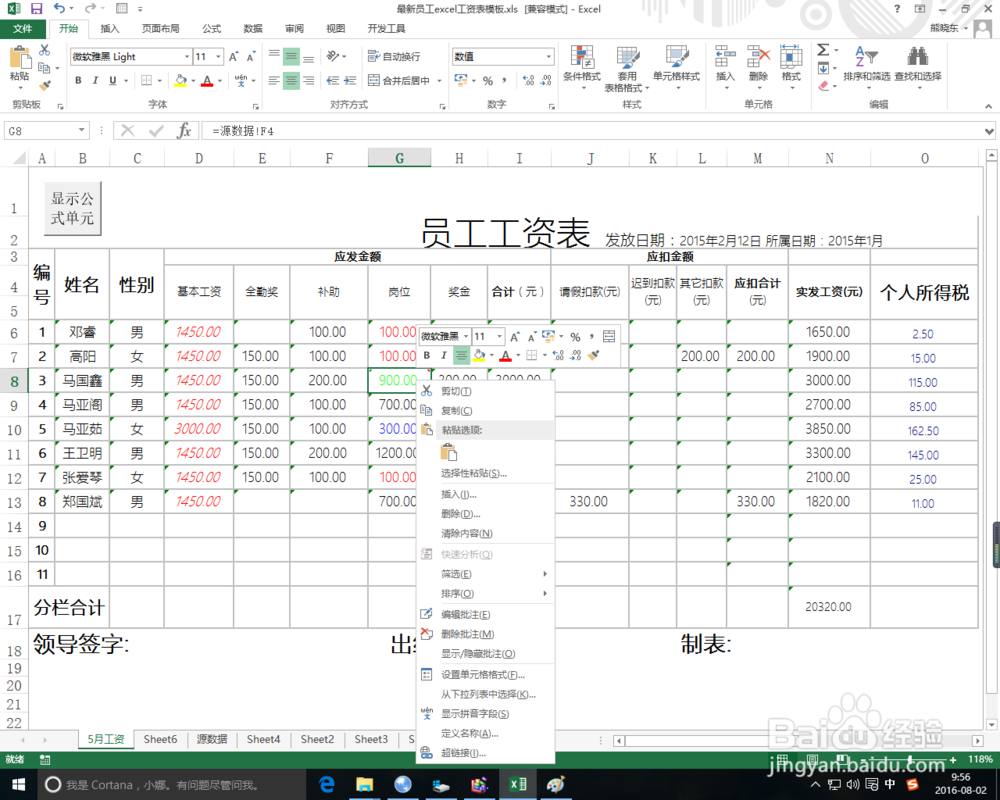The image size is (1000, 800).
Task: Open the font size dropdown
Action: pyautogui.click(x=219, y=57)
